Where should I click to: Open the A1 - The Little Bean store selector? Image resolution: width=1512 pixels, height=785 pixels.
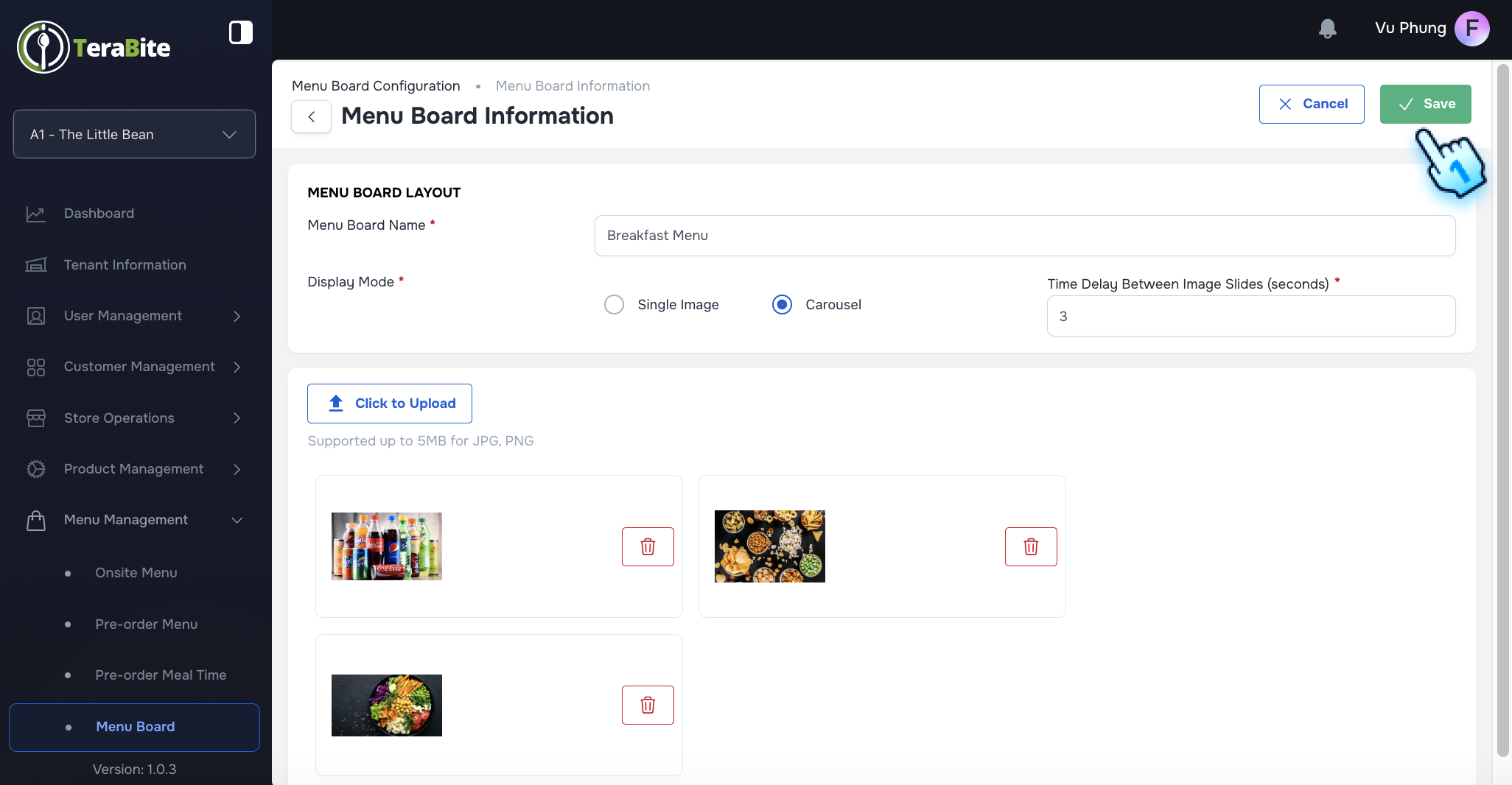134,134
